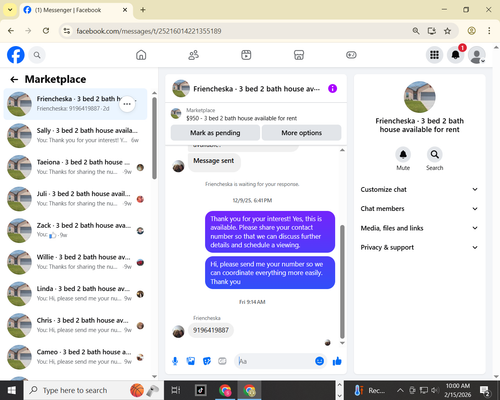Click taskbar search box
The image size is (500, 400).
click(93, 390)
